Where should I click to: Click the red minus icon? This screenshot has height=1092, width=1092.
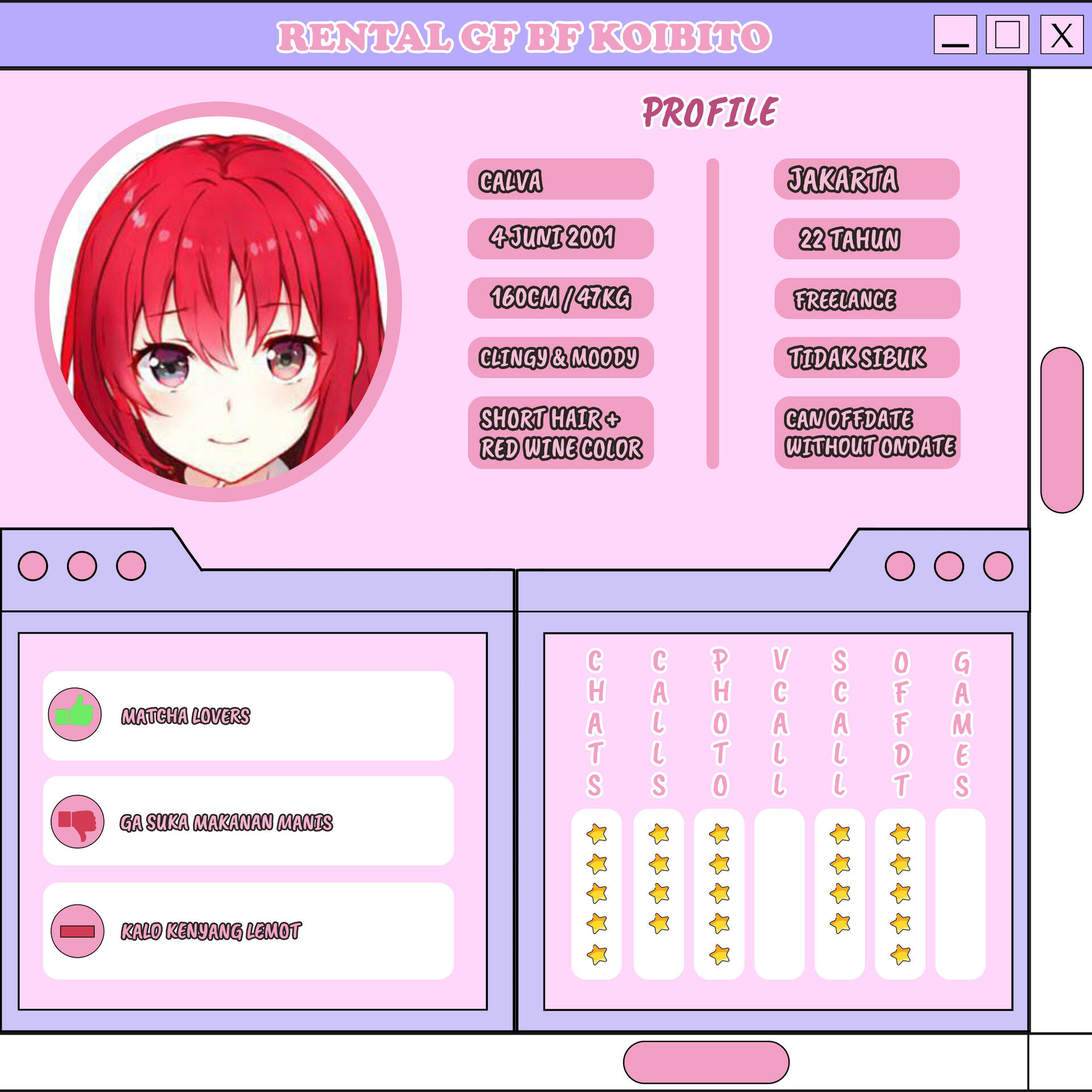77,931
